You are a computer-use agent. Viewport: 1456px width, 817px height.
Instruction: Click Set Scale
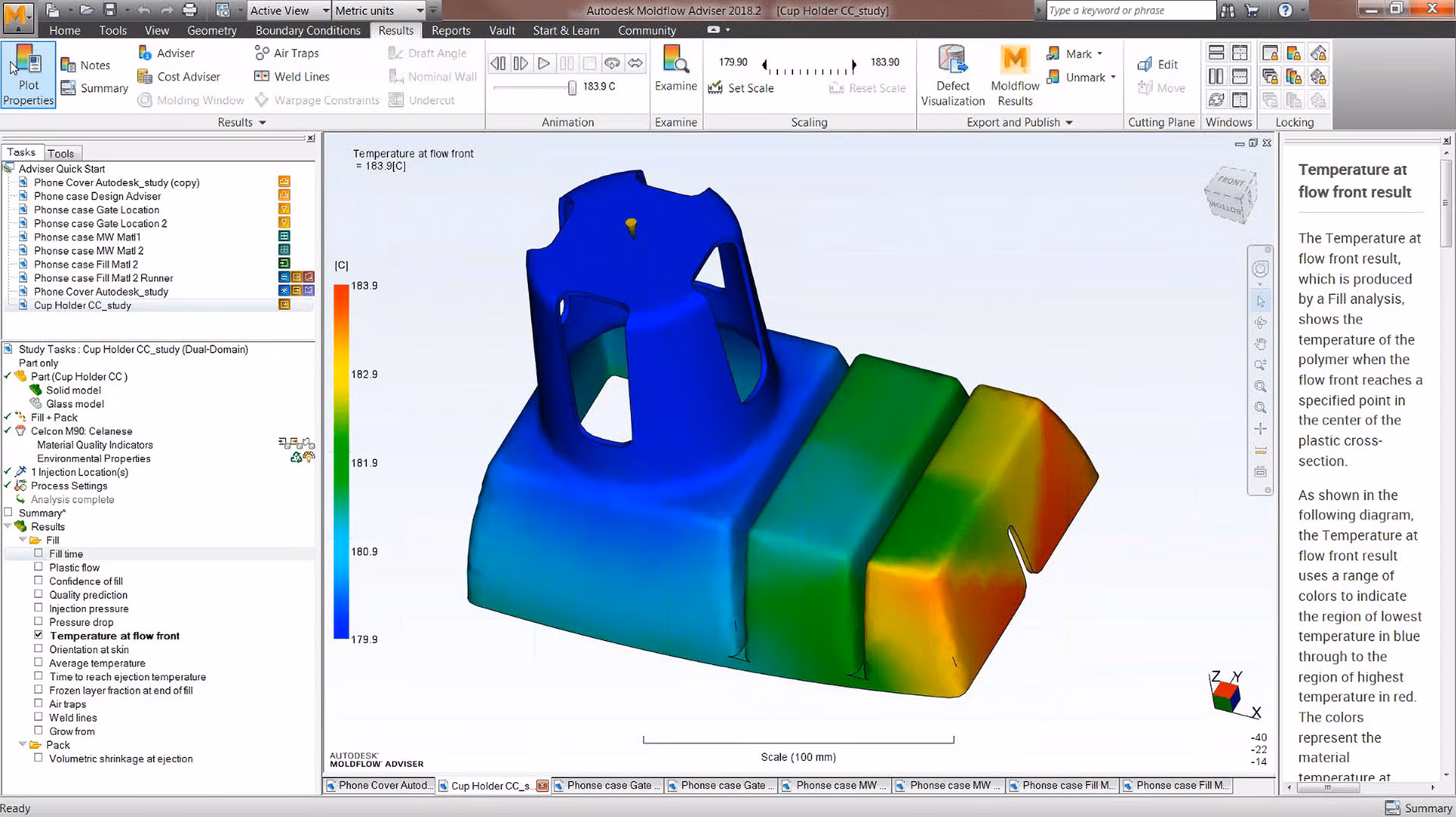point(741,88)
